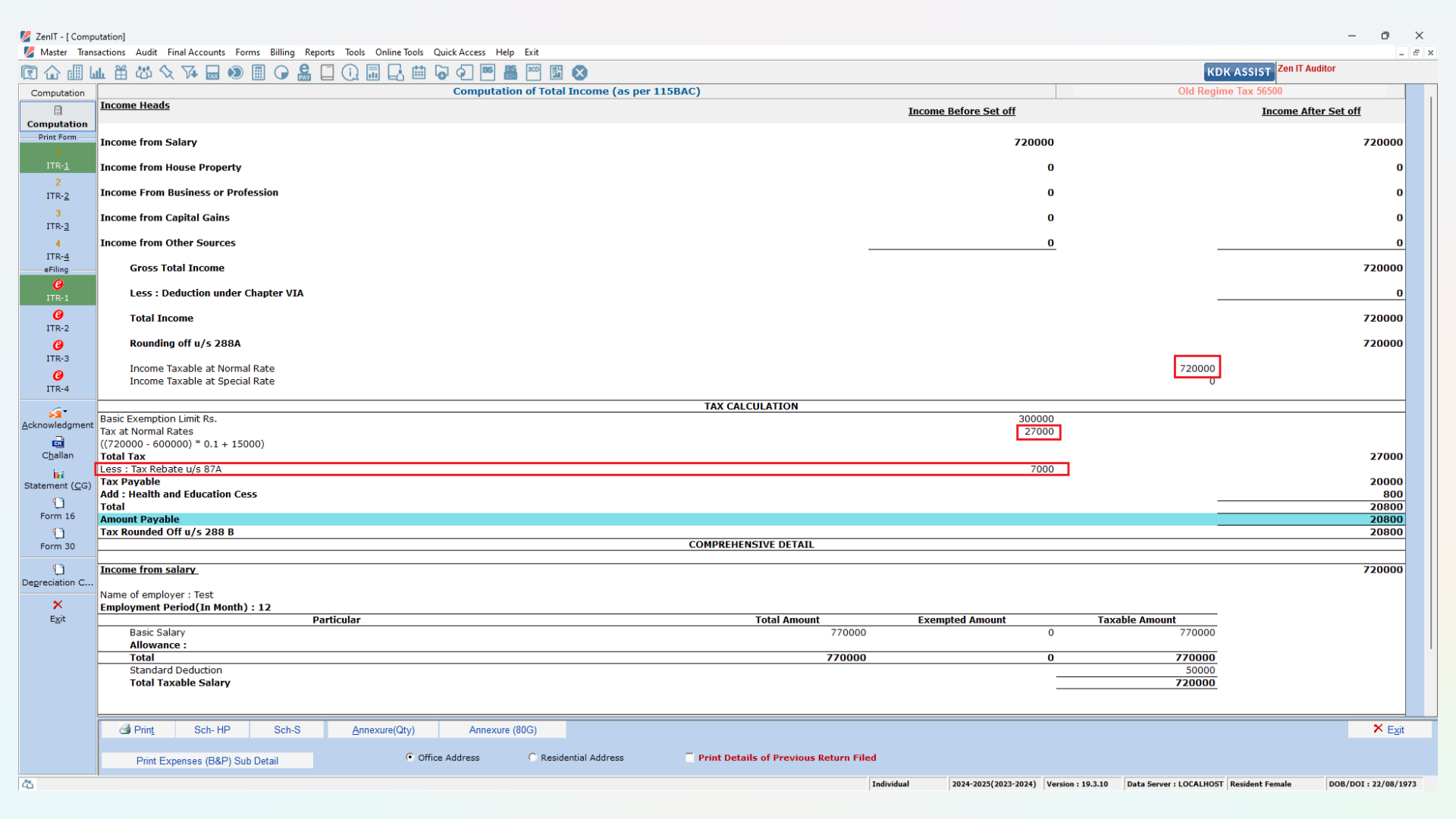Click the Sch- HP button
The height and width of the screenshot is (819, 1456).
tap(212, 730)
